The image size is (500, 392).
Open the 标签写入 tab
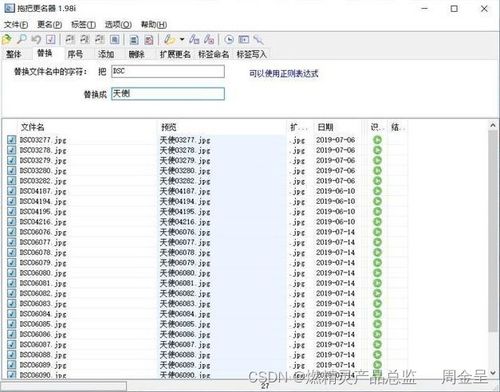point(252,54)
